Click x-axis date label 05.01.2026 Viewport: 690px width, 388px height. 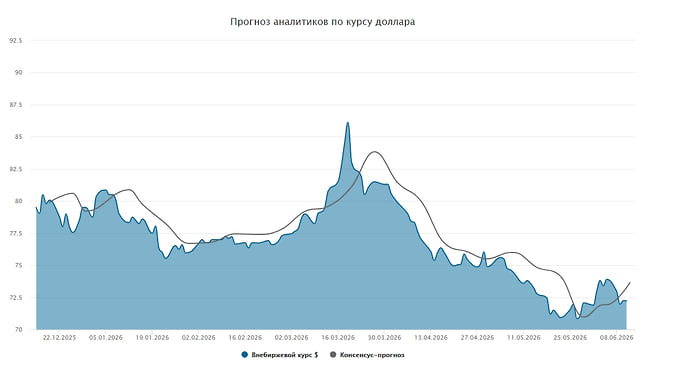click(x=106, y=337)
